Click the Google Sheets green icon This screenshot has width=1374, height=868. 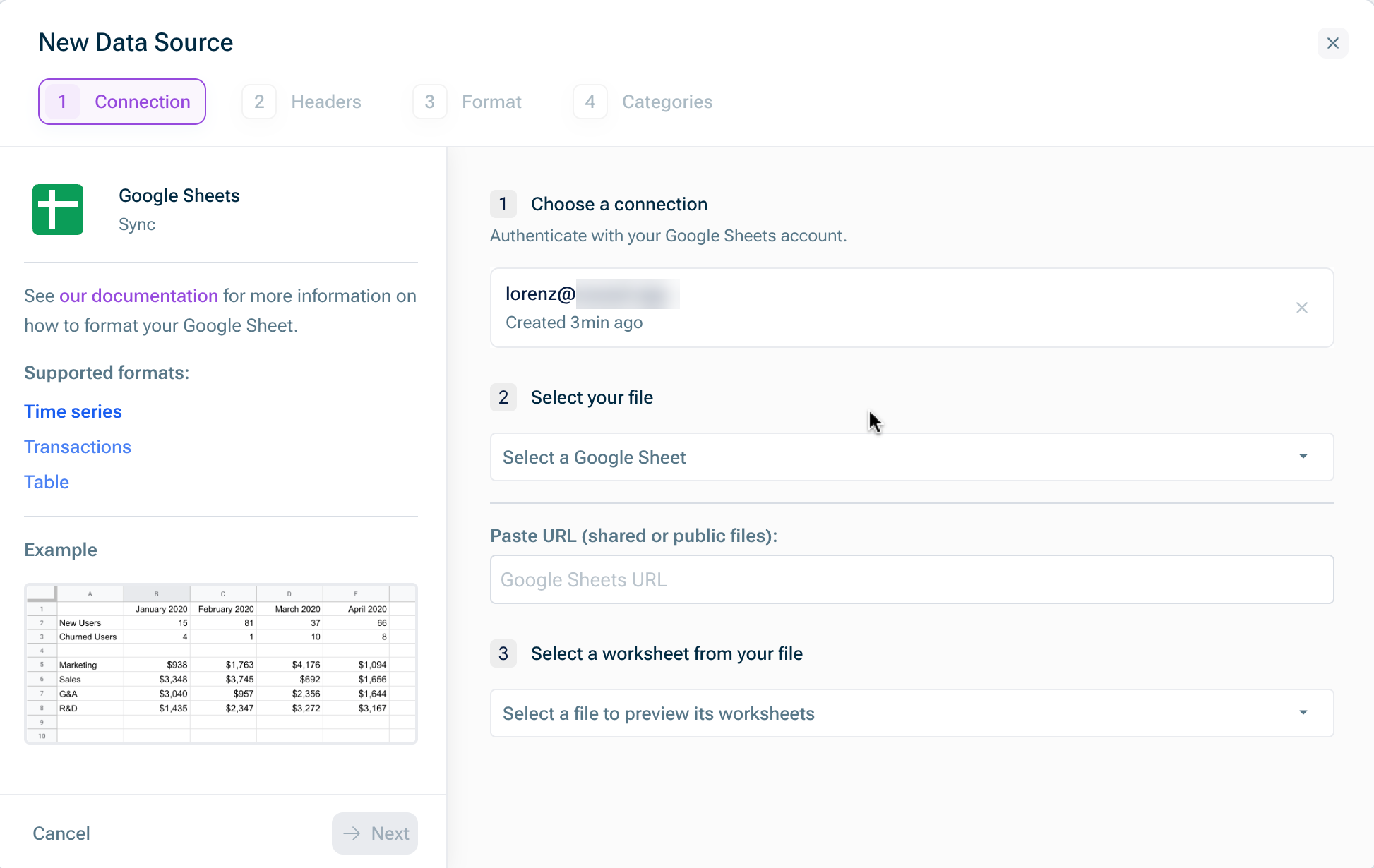coord(58,210)
